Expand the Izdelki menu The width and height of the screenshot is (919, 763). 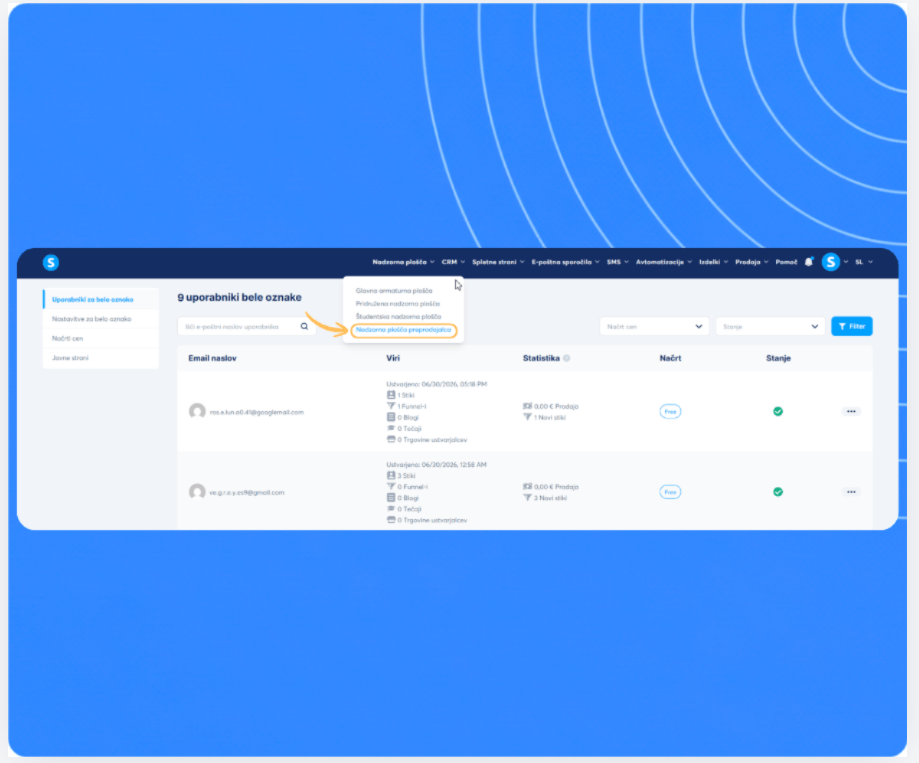(x=713, y=262)
